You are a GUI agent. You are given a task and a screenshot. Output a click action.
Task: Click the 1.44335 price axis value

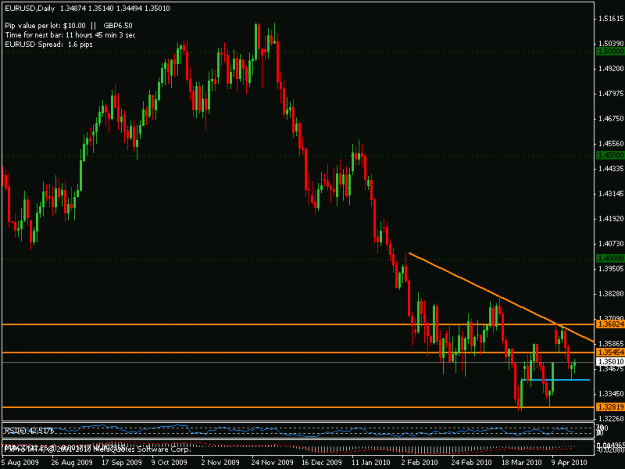coord(611,169)
